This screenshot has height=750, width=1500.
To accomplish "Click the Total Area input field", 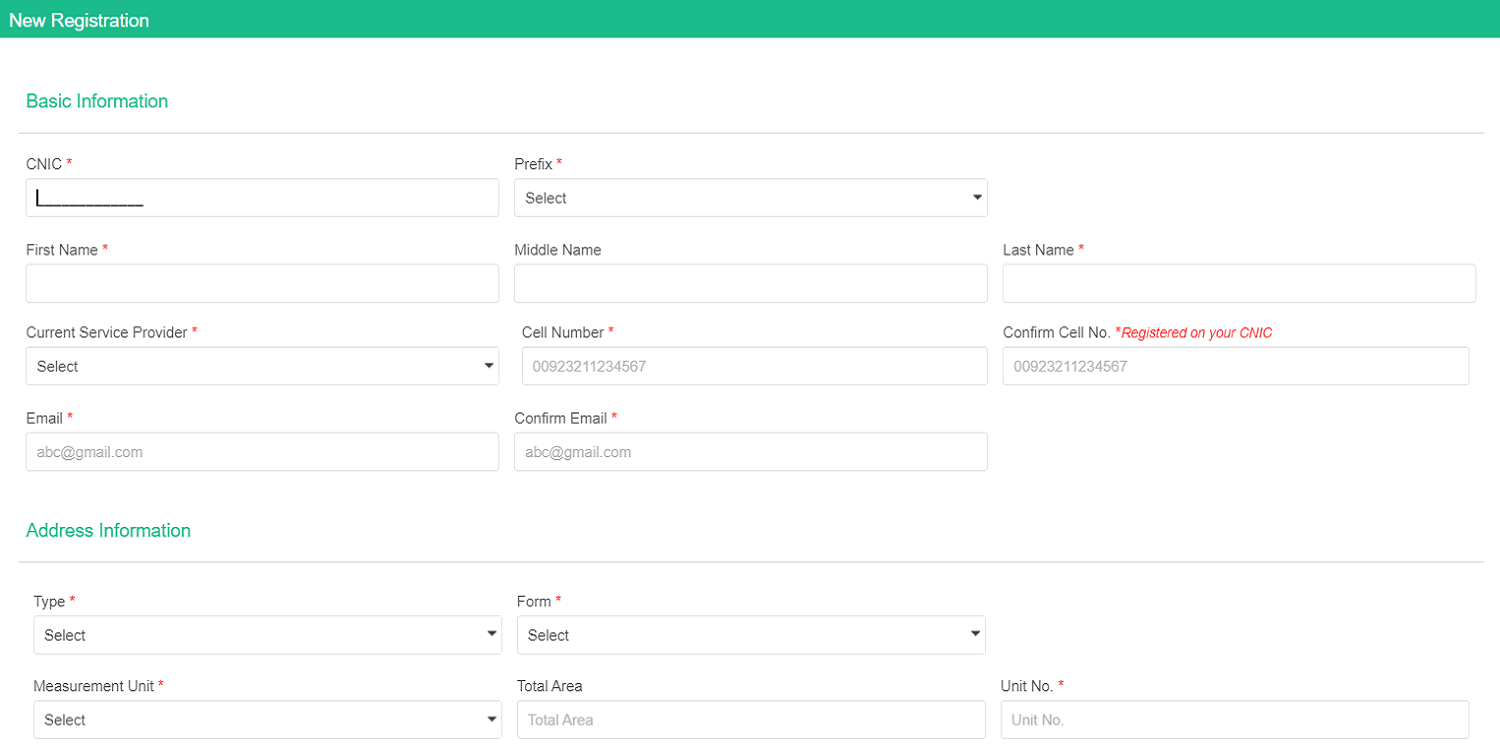I will [x=750, y=720].
